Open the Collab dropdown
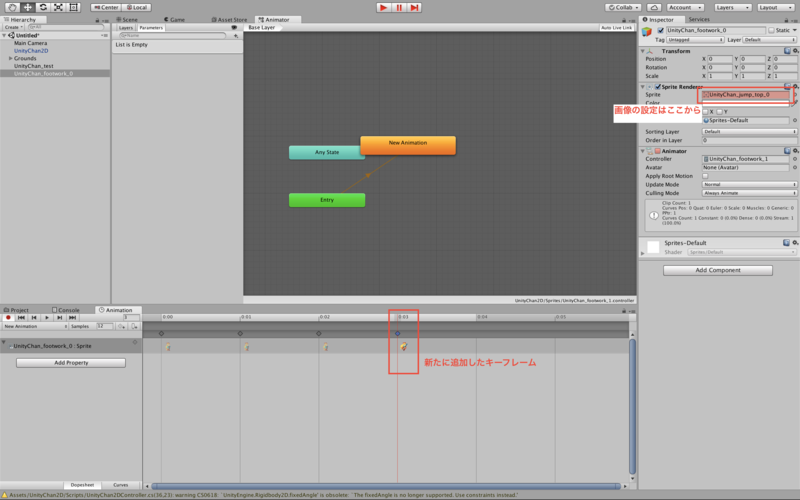The height and width of the screenshot is (500, 800). (x=623, y=8)
